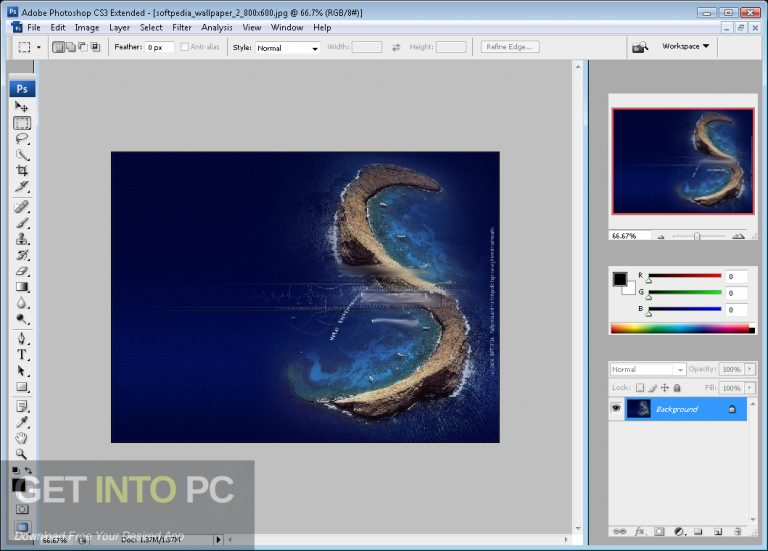Choose New selection mode
The width and height of the screenshot is (768, 551).
tap(58, 47)
